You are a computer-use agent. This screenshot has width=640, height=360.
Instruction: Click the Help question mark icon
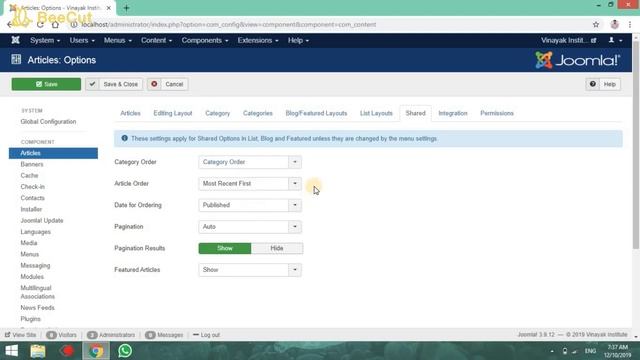pyautogui.click(x=593, y=84)
